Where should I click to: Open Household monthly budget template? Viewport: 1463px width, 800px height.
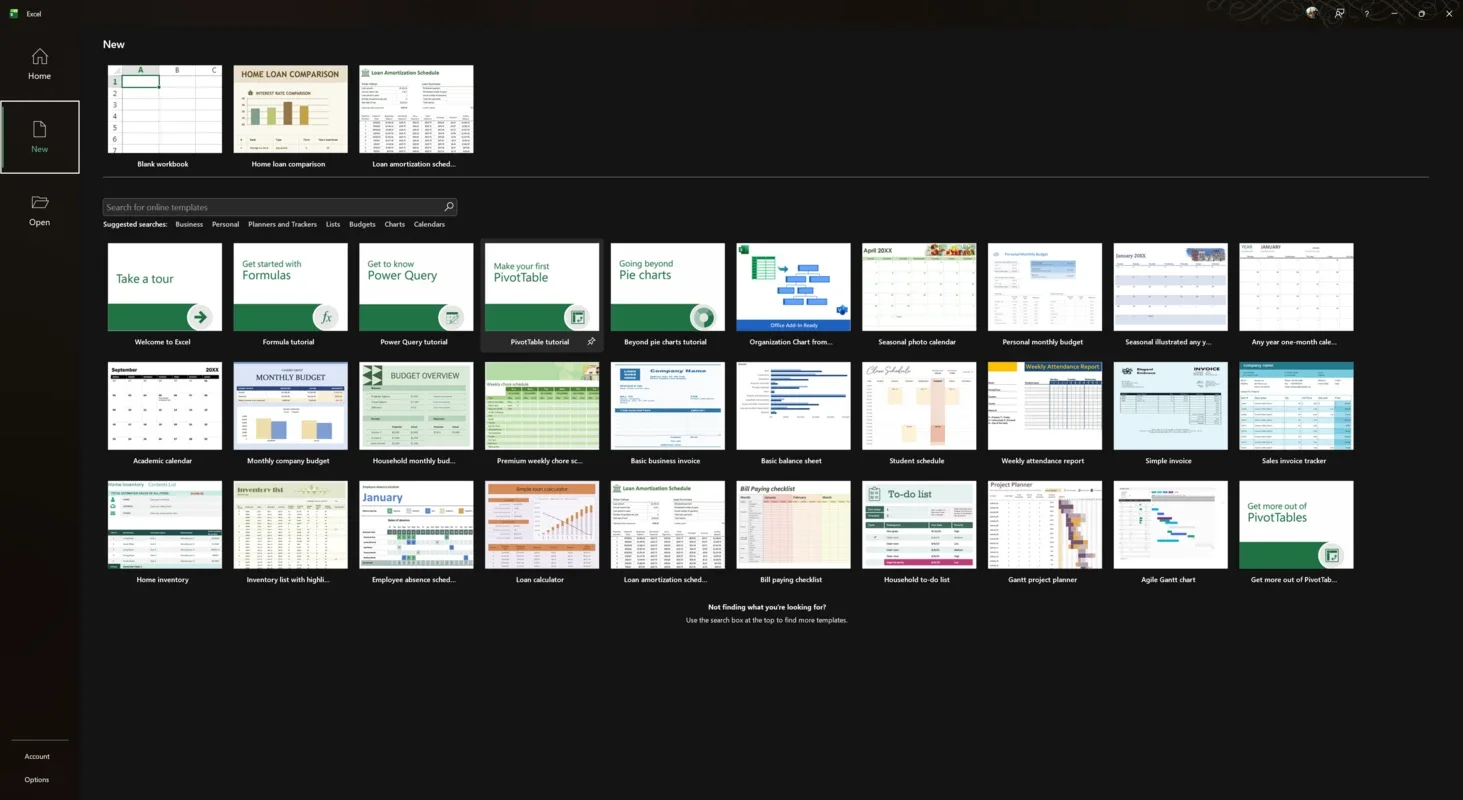[x=416, y=415]
